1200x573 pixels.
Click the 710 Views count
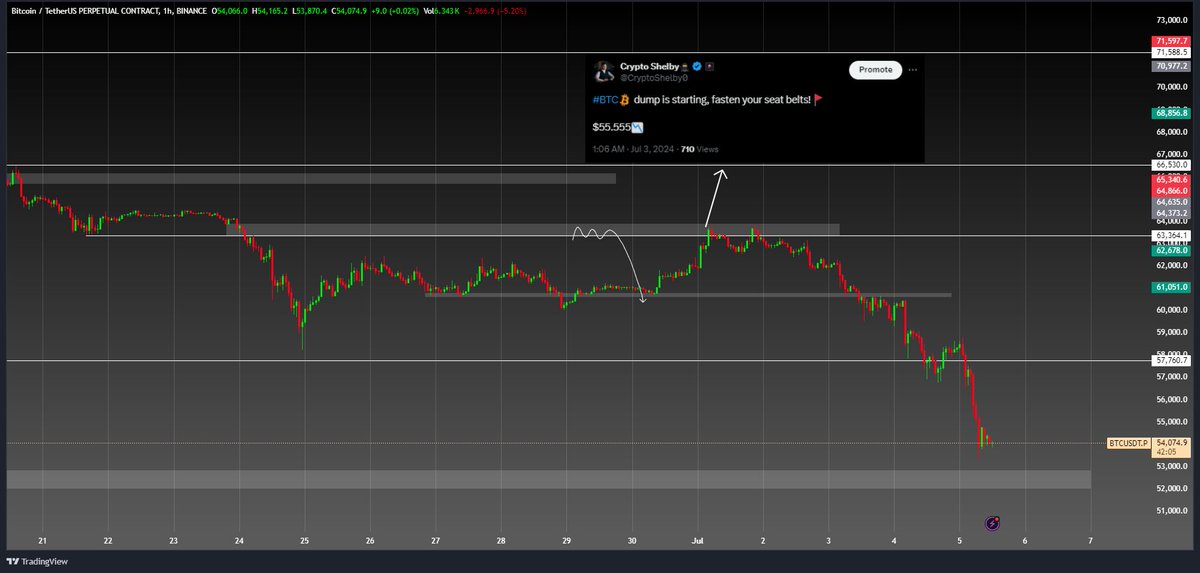click(x=699, y=149)
